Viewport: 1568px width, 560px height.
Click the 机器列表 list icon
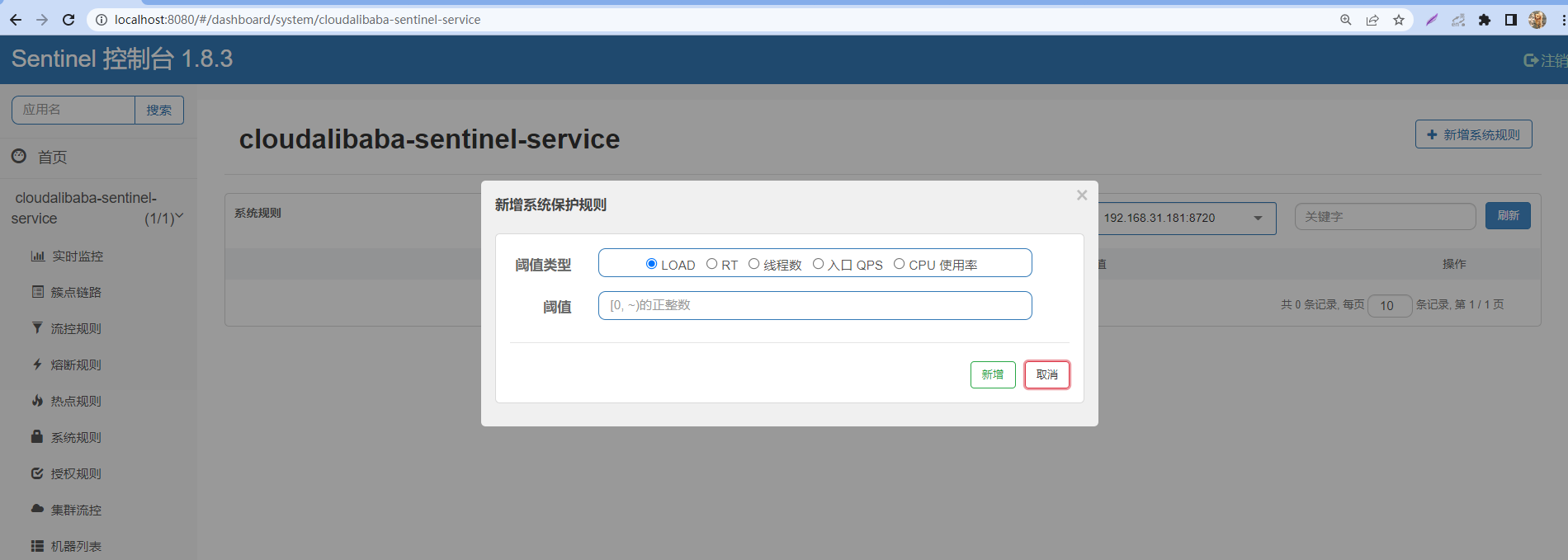[x=37, y=546]
